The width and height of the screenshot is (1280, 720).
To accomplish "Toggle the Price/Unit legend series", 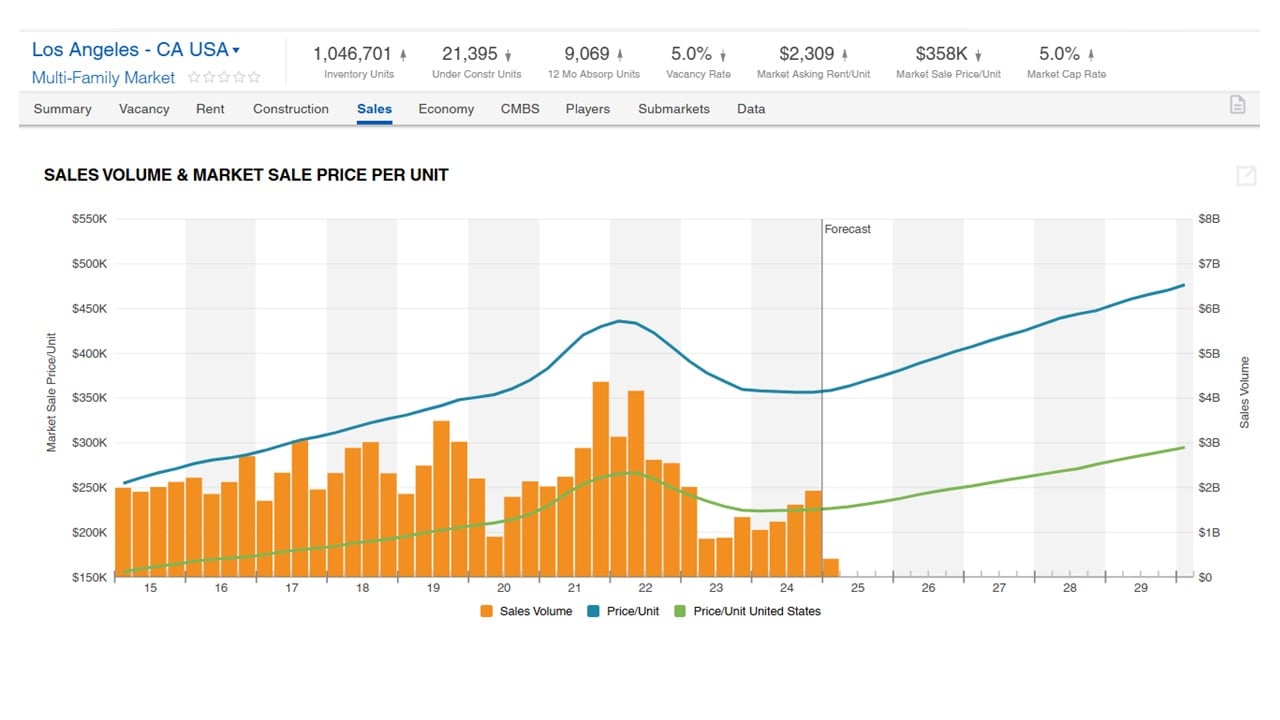I will click(623, 611).
